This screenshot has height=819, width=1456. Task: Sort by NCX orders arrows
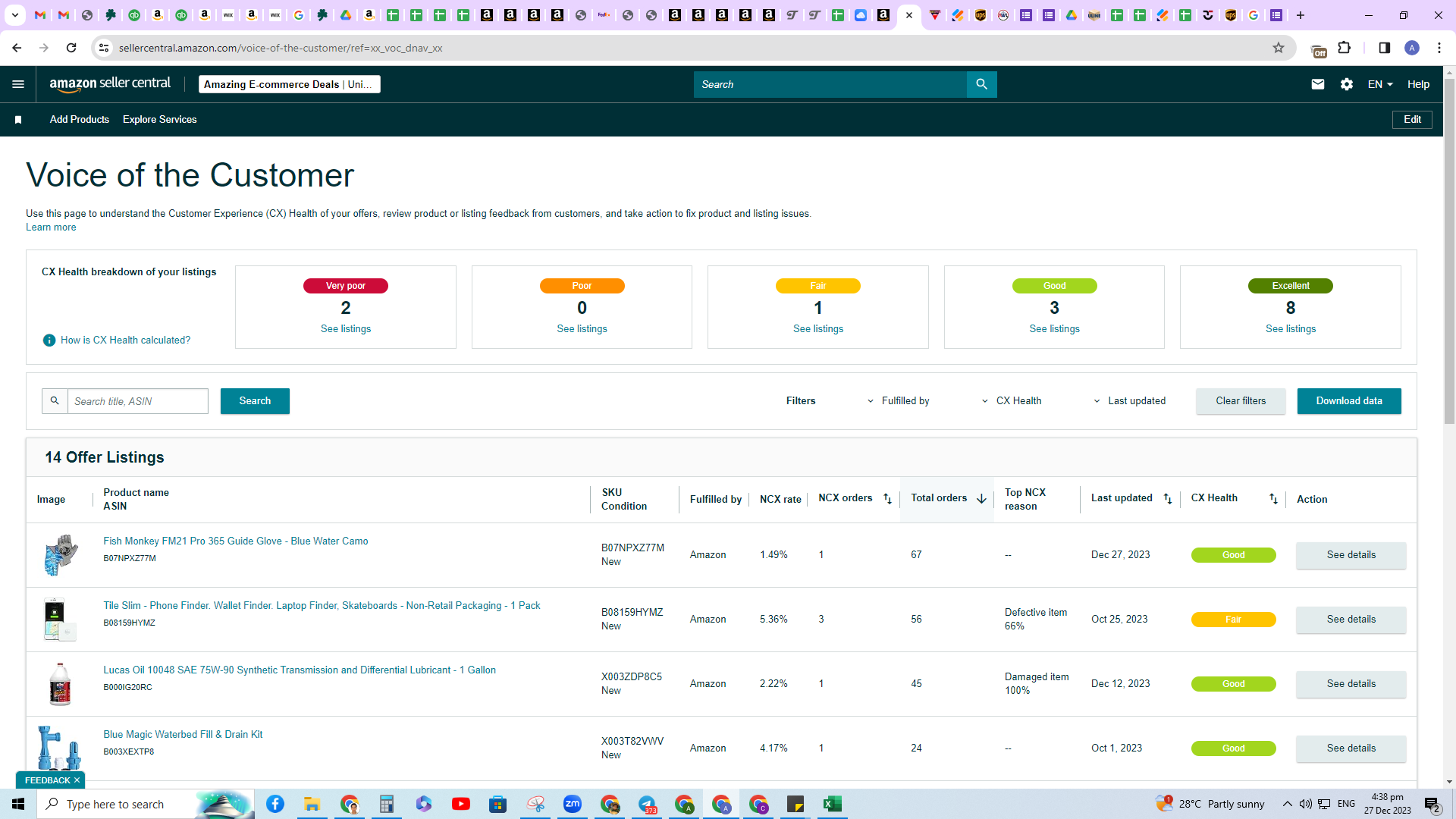887,499
